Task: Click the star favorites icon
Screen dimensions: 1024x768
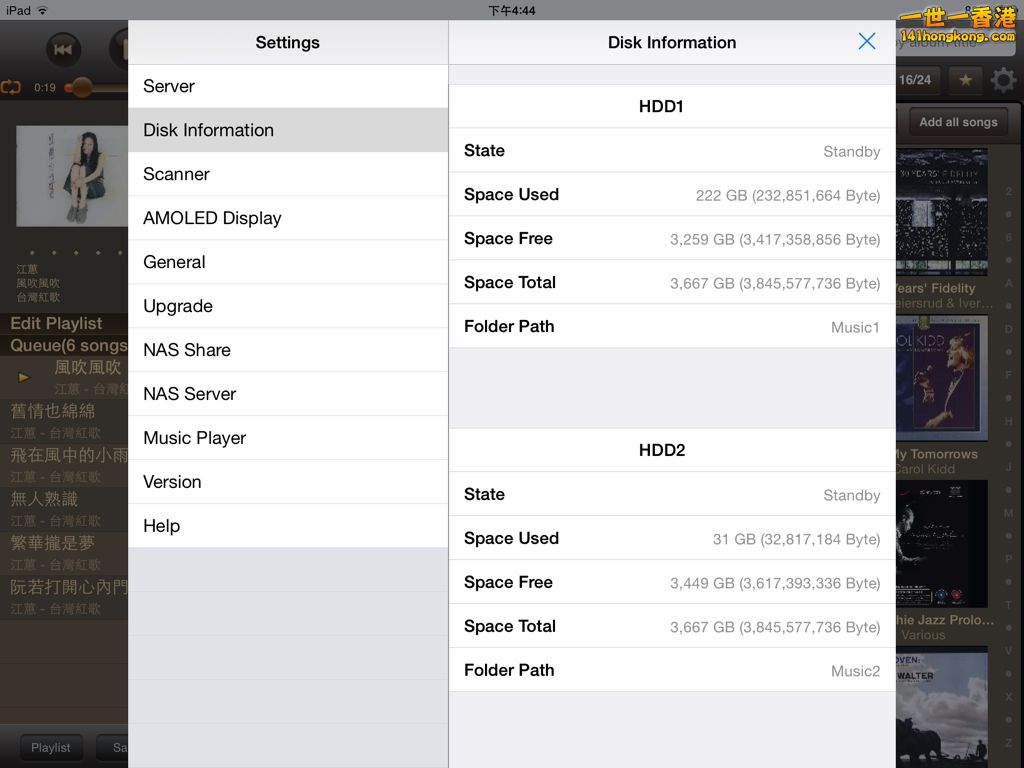Action: coord(965,80)
